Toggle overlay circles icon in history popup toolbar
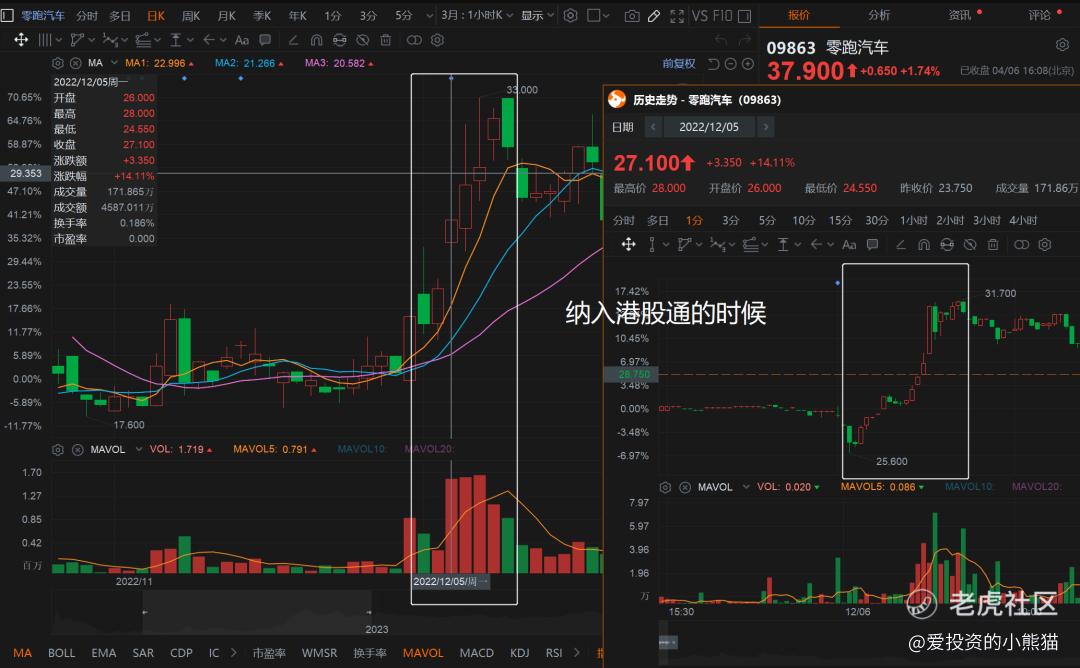The image size is (1080, 668). [1021, 244]
